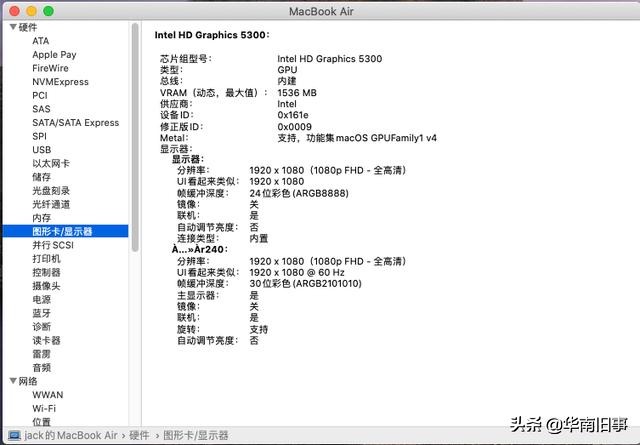Click 30位彩色 (ARGB2101010) value
The image size is (640, 445).
point(306,284)
